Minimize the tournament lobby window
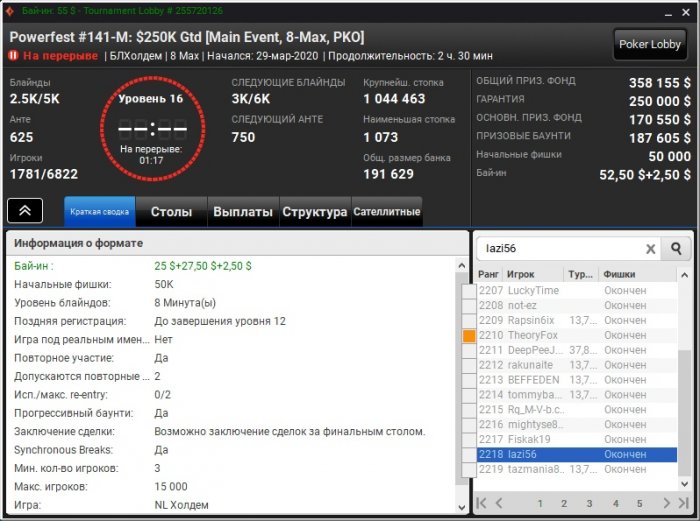 [x=668, y=13]
